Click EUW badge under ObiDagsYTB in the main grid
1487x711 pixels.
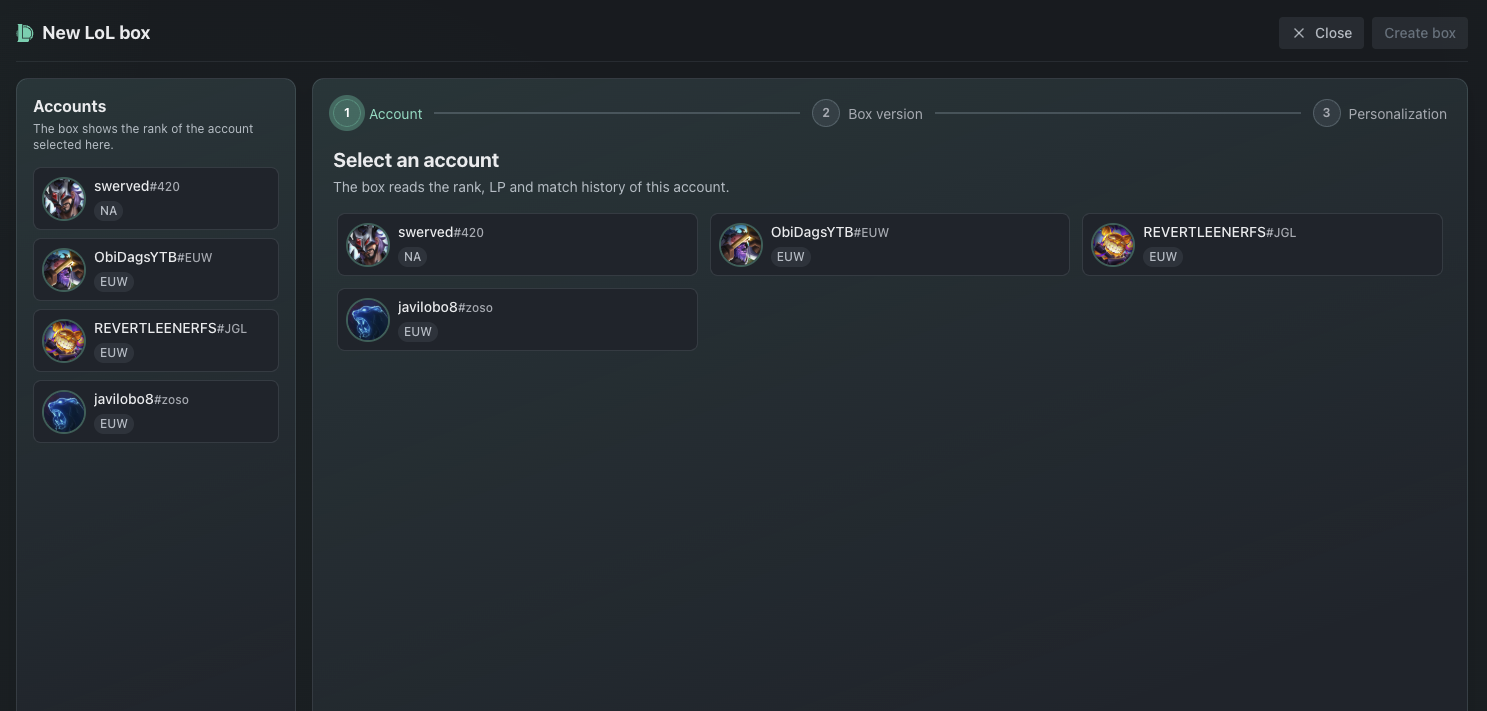(791, 257)
